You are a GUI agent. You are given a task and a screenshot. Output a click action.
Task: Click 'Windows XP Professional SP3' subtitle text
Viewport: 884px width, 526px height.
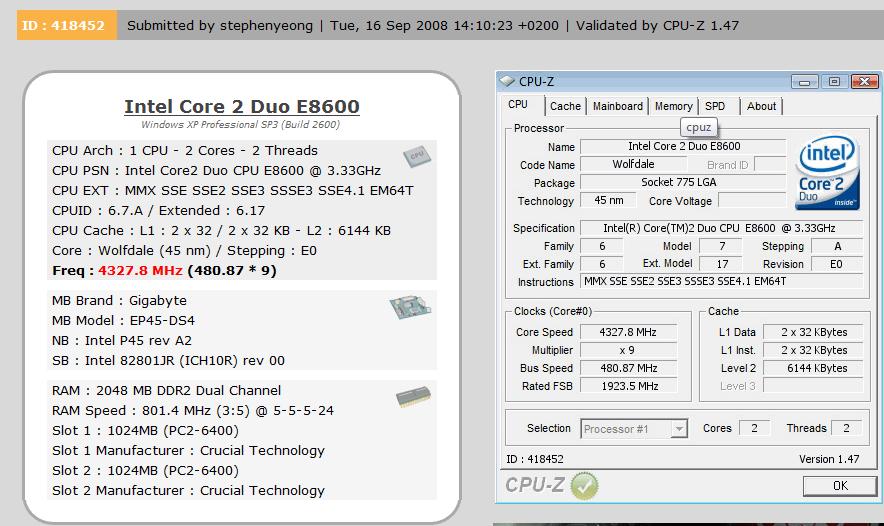pos(241,125)
